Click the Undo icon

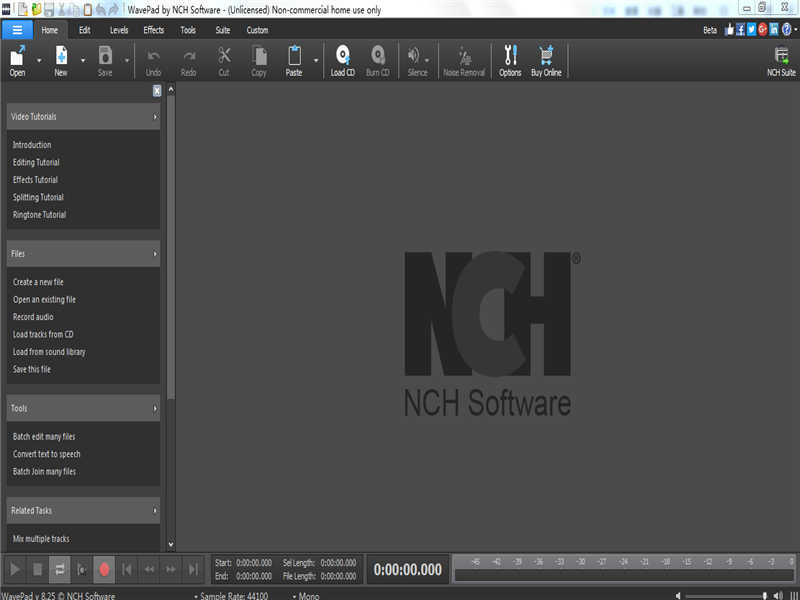pos(154,61)
